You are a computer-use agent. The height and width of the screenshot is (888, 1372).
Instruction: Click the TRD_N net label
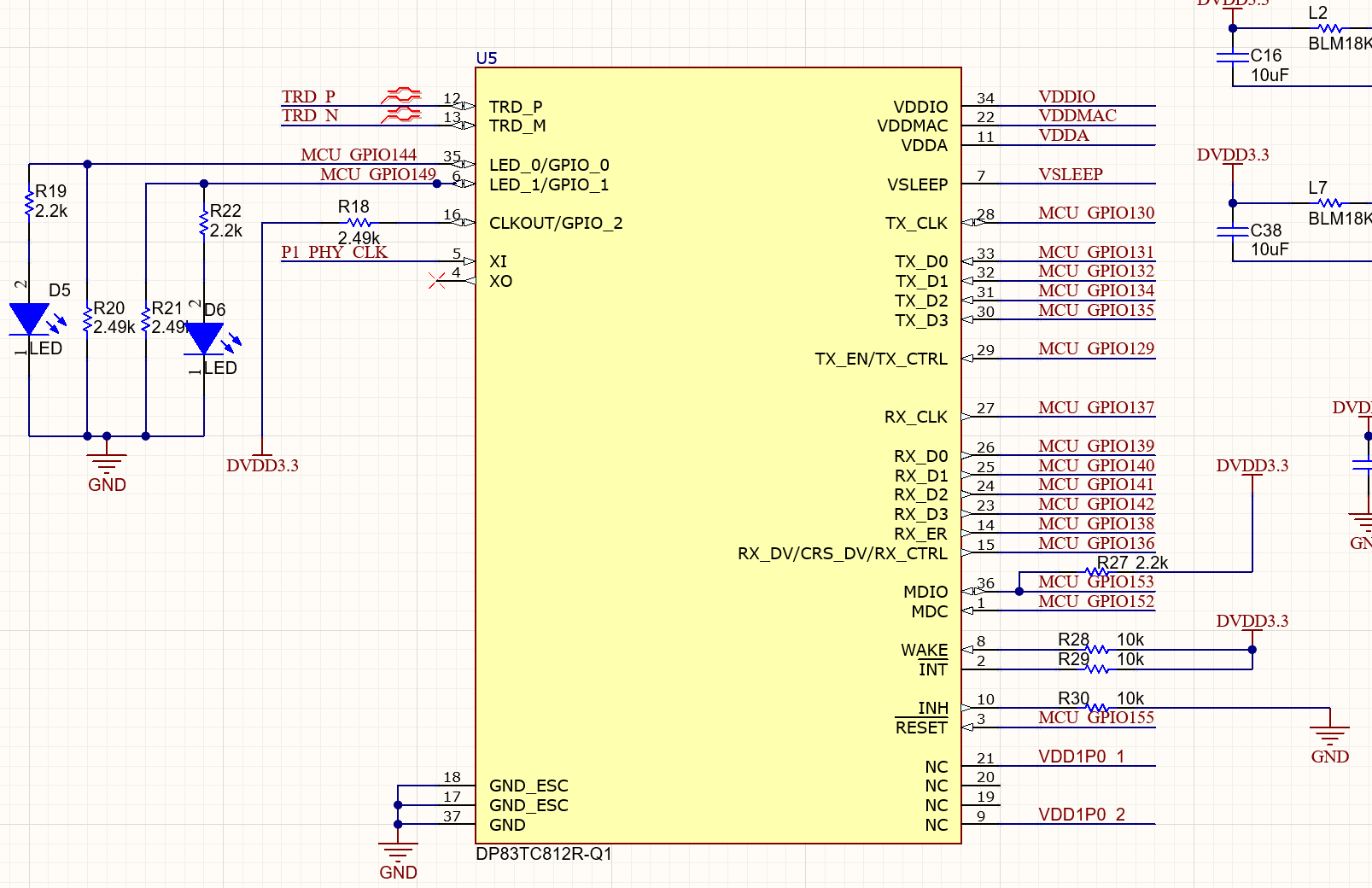point(310,115)
